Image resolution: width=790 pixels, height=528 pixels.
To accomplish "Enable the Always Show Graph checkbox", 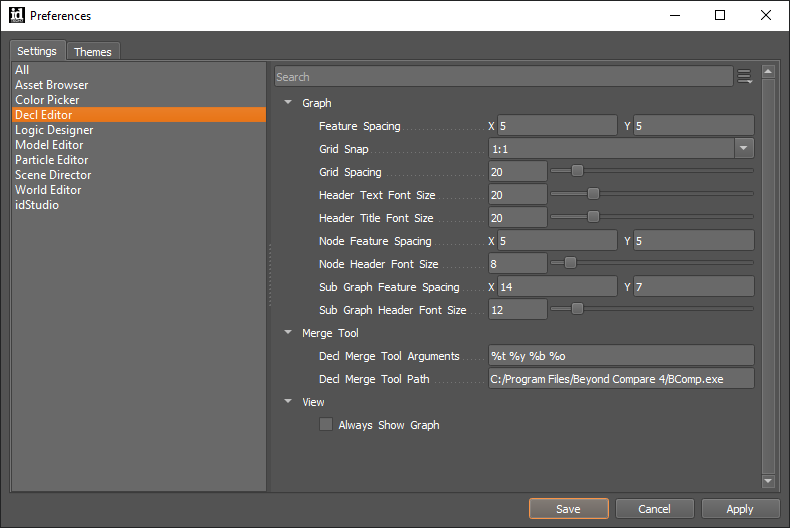I will [x=326, y=424].
